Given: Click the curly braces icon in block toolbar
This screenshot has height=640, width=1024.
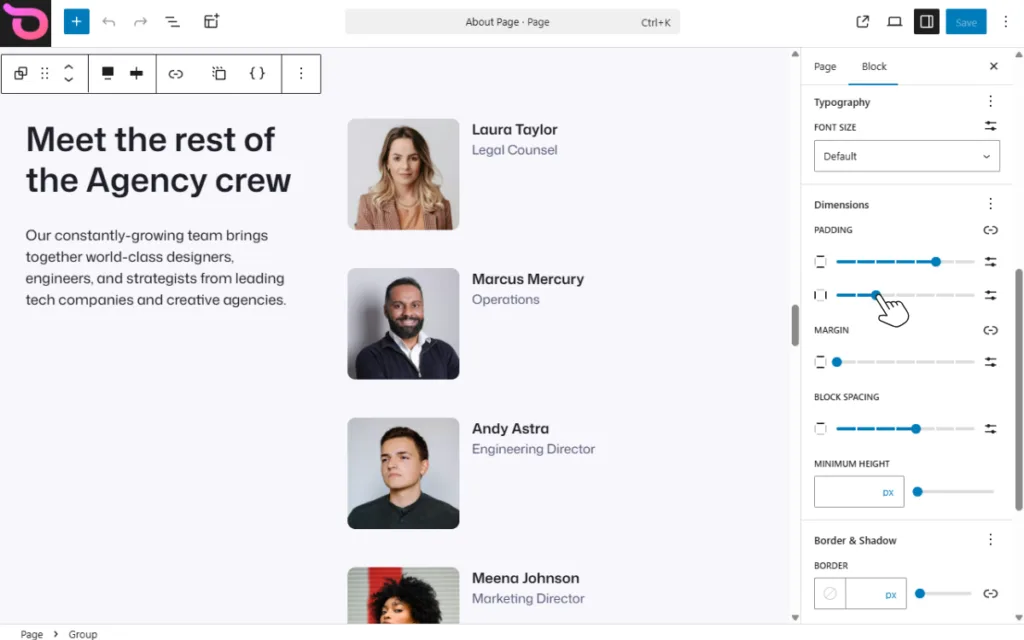Looking at the screenshot, I should tap(257, 74).
